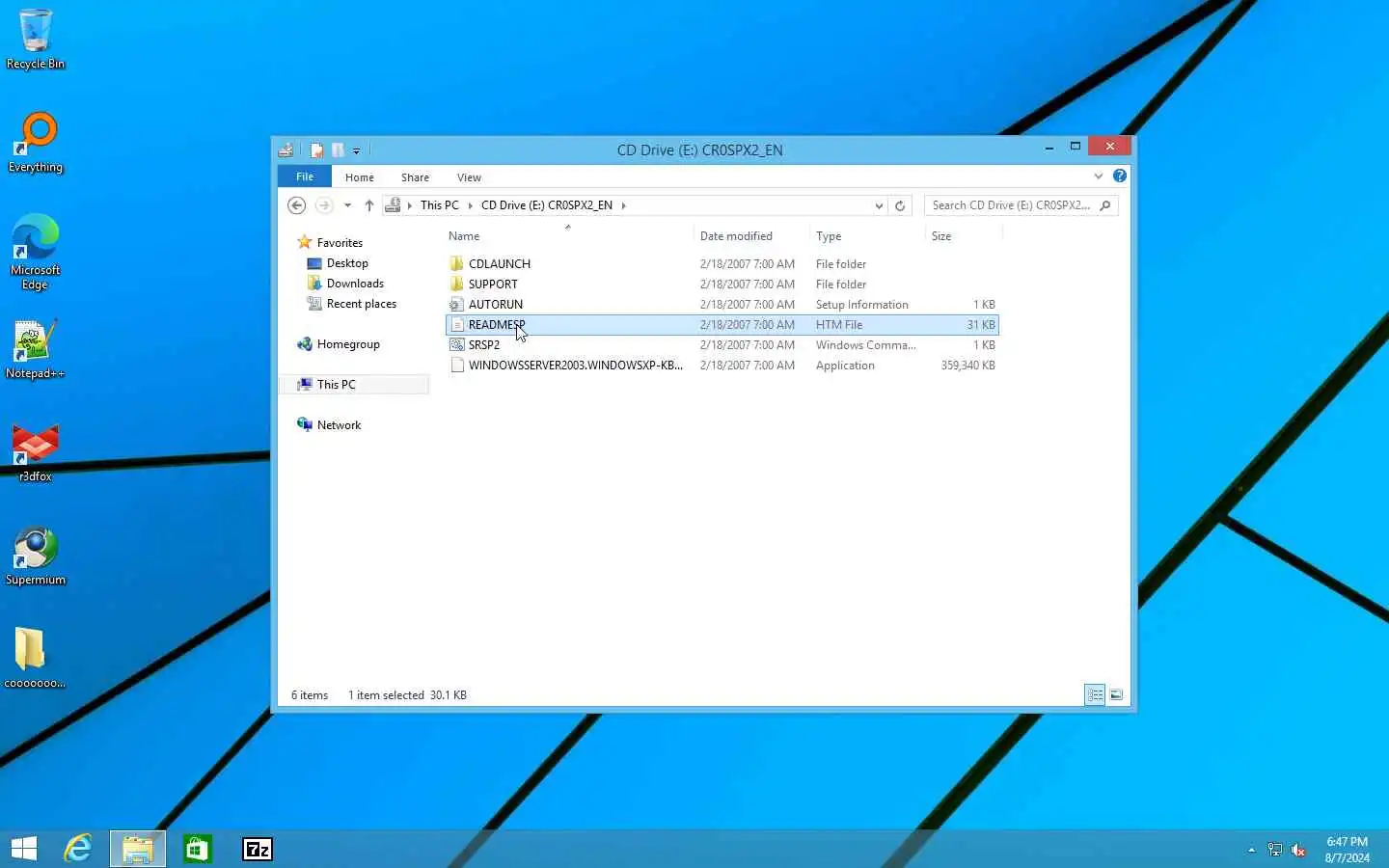Viewport: 1389px width, 868px height.
Task: Select Downloads in the navigation pane
Action: (355, 284)
